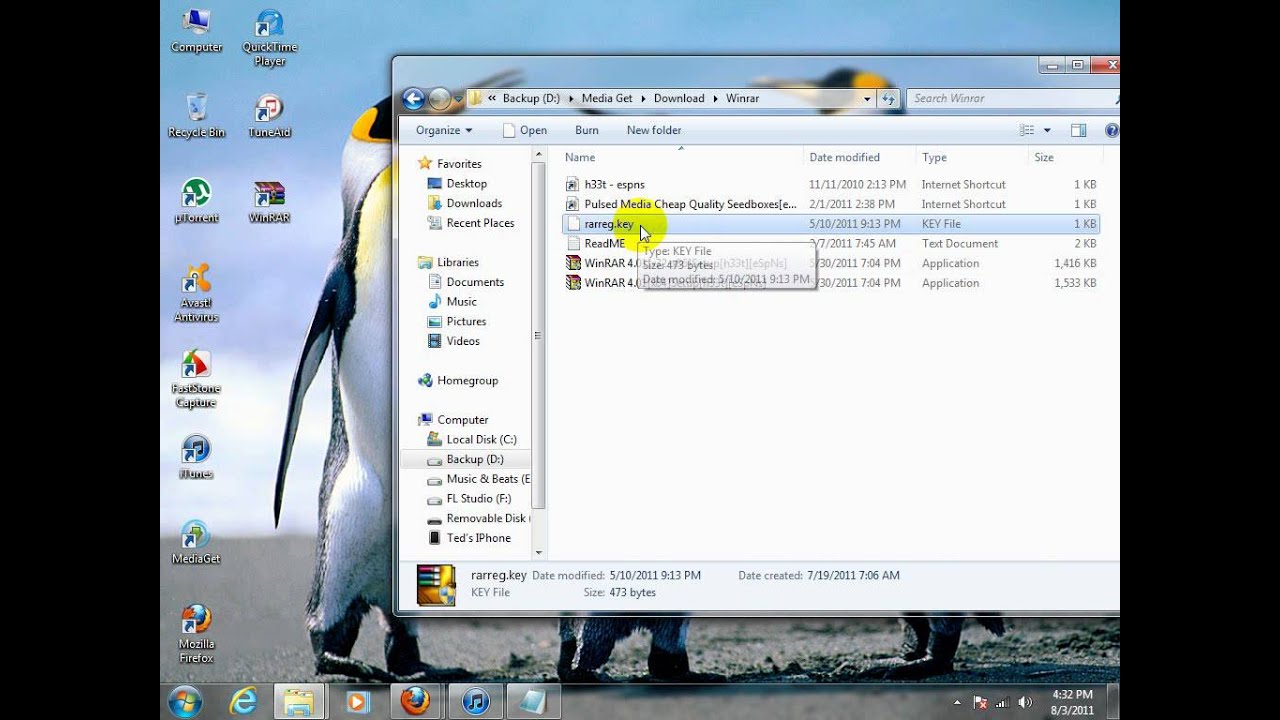
Task: Click the Burn toolbar button
Action: coord(587,130)
